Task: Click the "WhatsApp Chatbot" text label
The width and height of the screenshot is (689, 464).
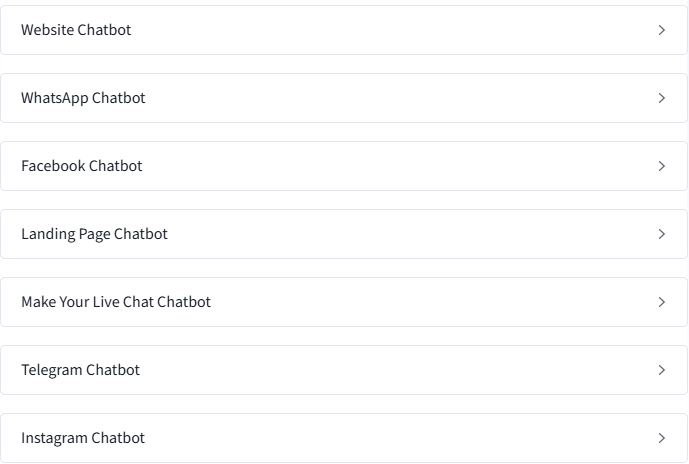Action: pyautogui.click(x=83, y=98)
